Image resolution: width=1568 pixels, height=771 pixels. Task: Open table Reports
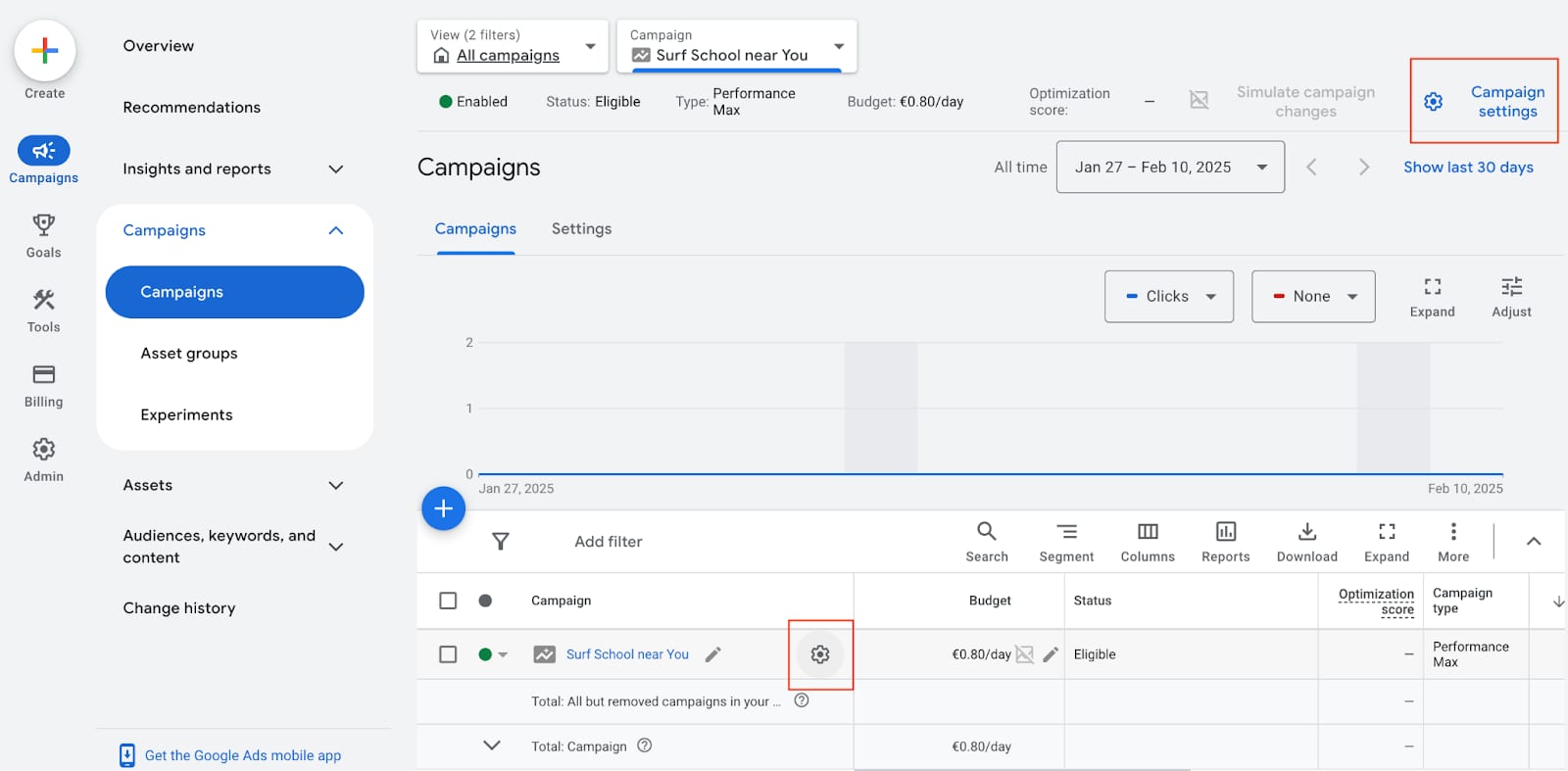coord(1226,542)
